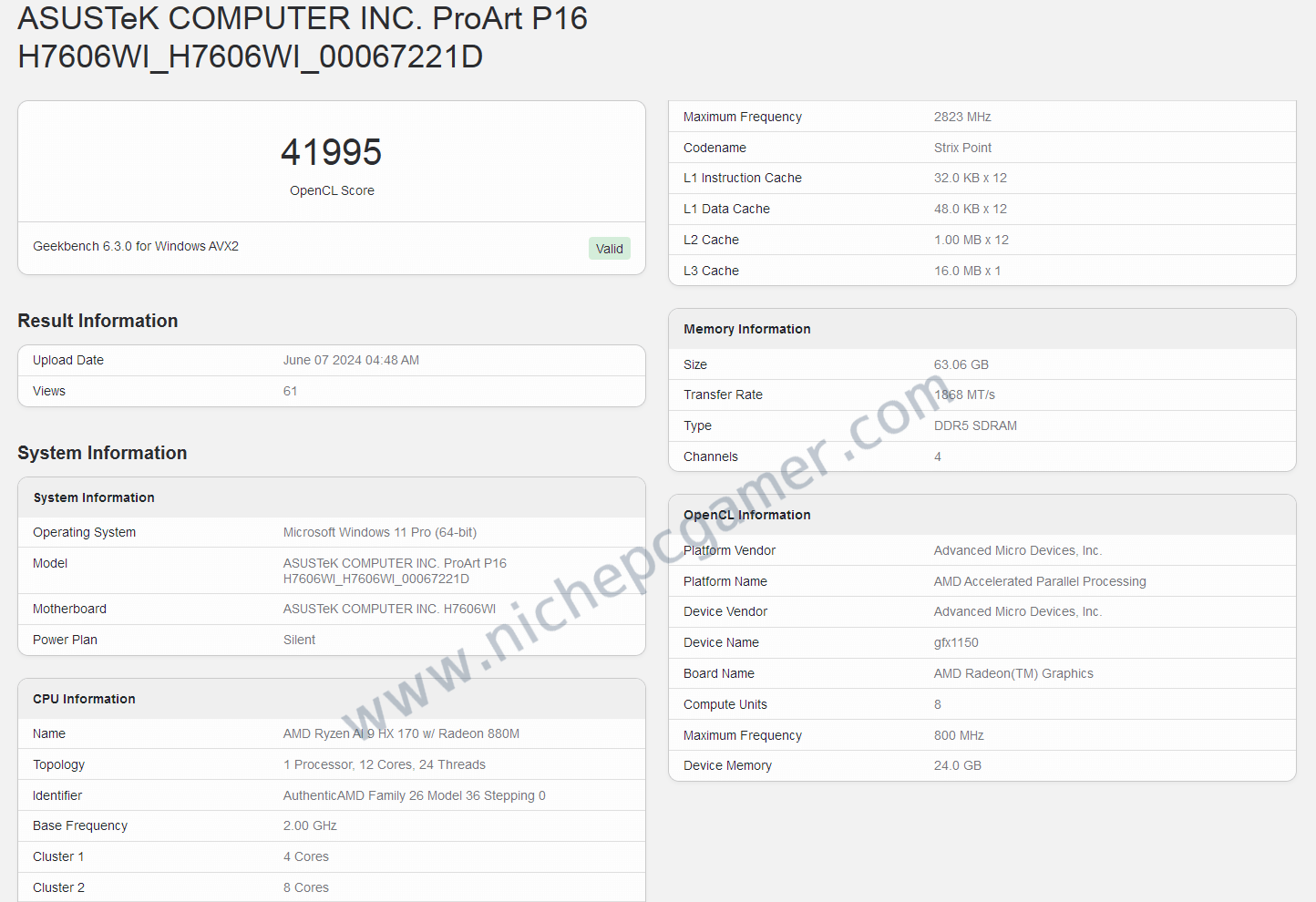Click the 'OpenCL Score' caption
The height and width of the screenshot is (902, 1316).
tap(332, 190)
